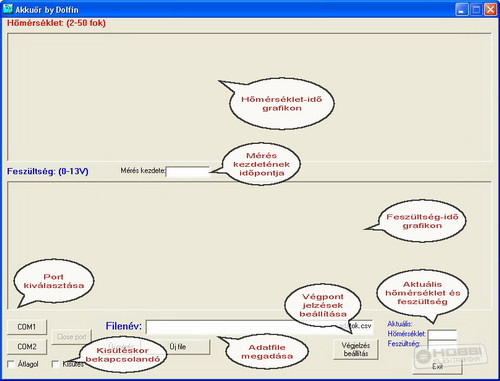Click inside the Hőmérséklet graph panel
Viewport: 500px width, 381px height.
(x=133, y=97)
